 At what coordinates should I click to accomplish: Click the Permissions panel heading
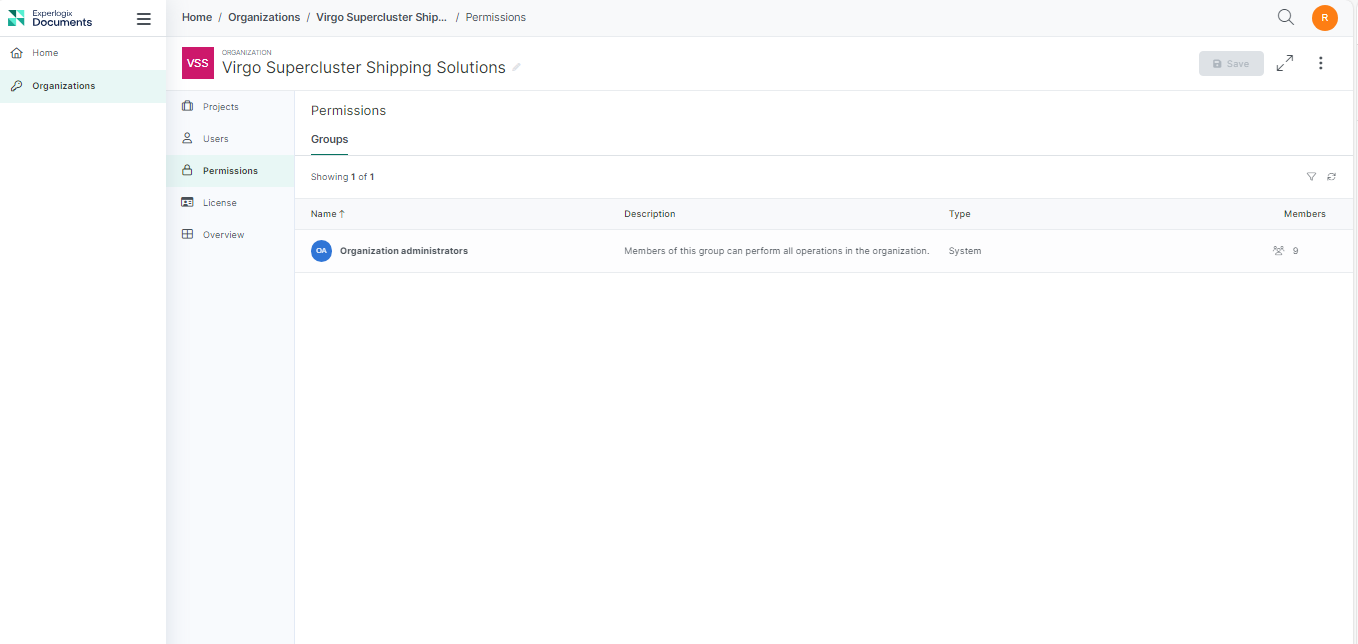(348, 111)
